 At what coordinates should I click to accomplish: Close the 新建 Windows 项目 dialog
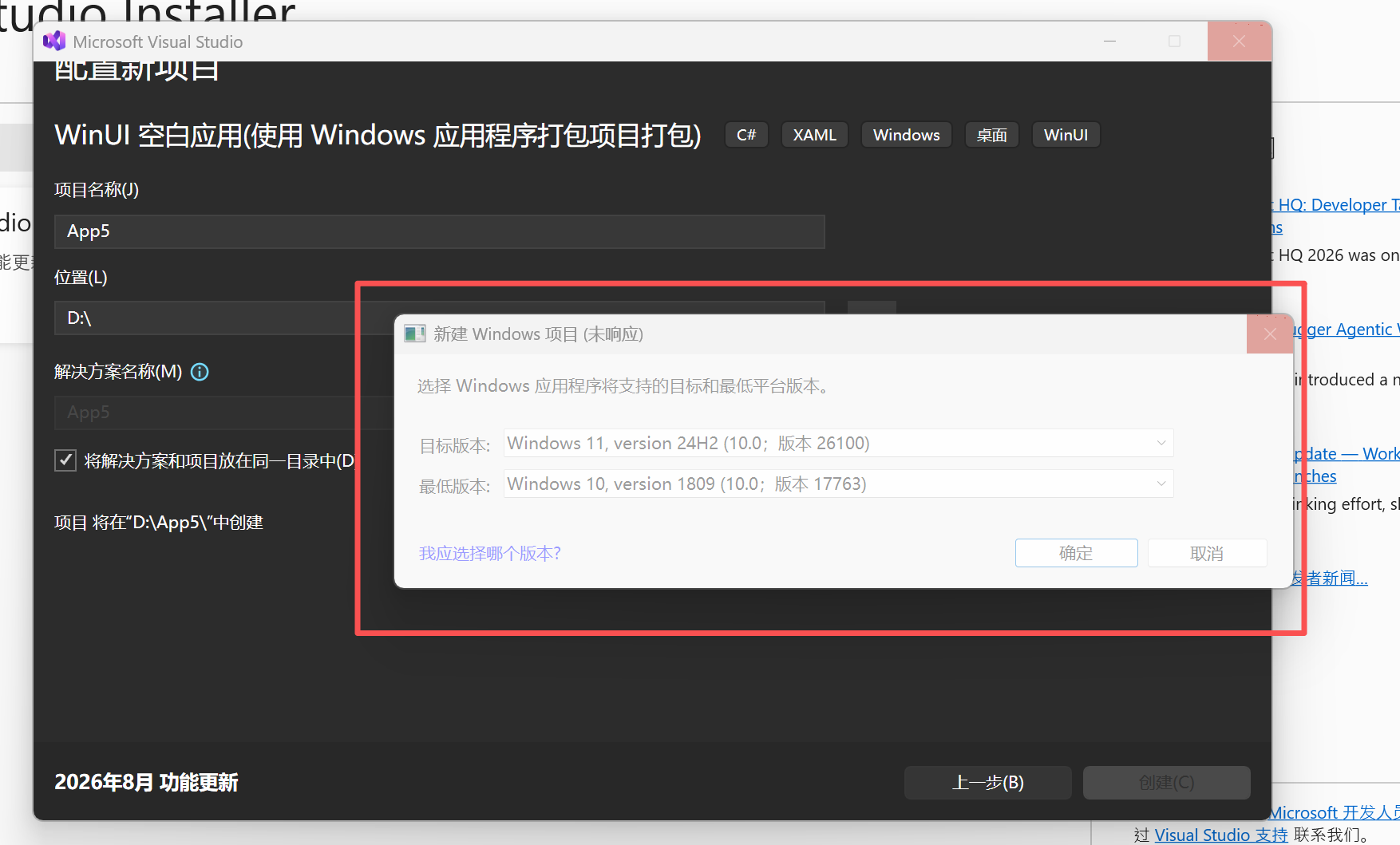point(1270,334)
